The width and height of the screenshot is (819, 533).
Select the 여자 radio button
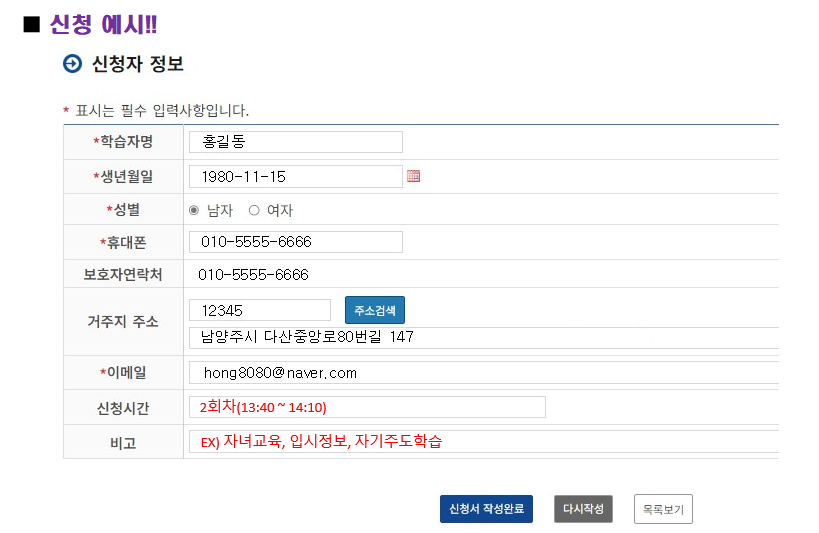(x=254, y=210)
